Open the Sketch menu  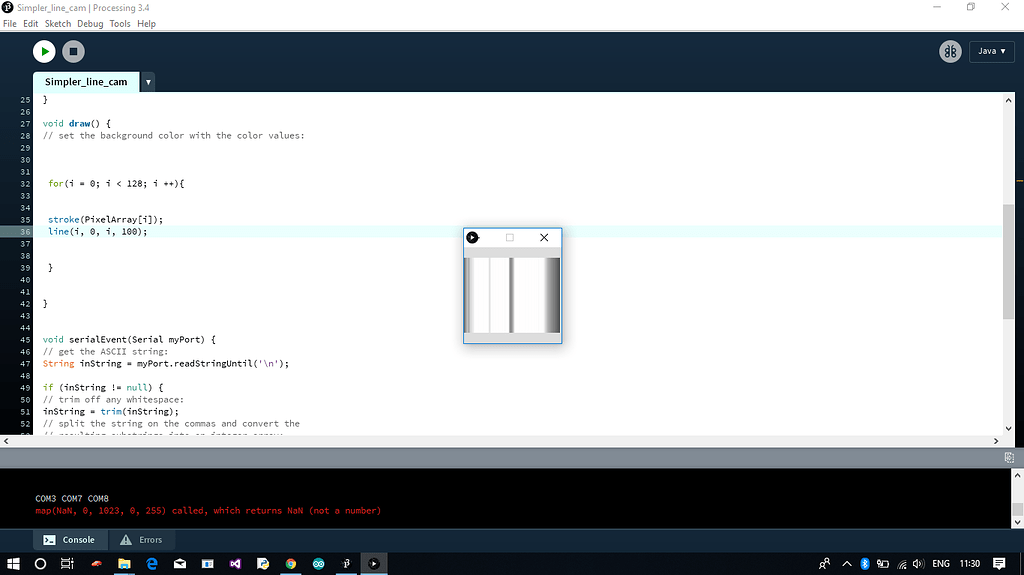(x=57, y=24)
